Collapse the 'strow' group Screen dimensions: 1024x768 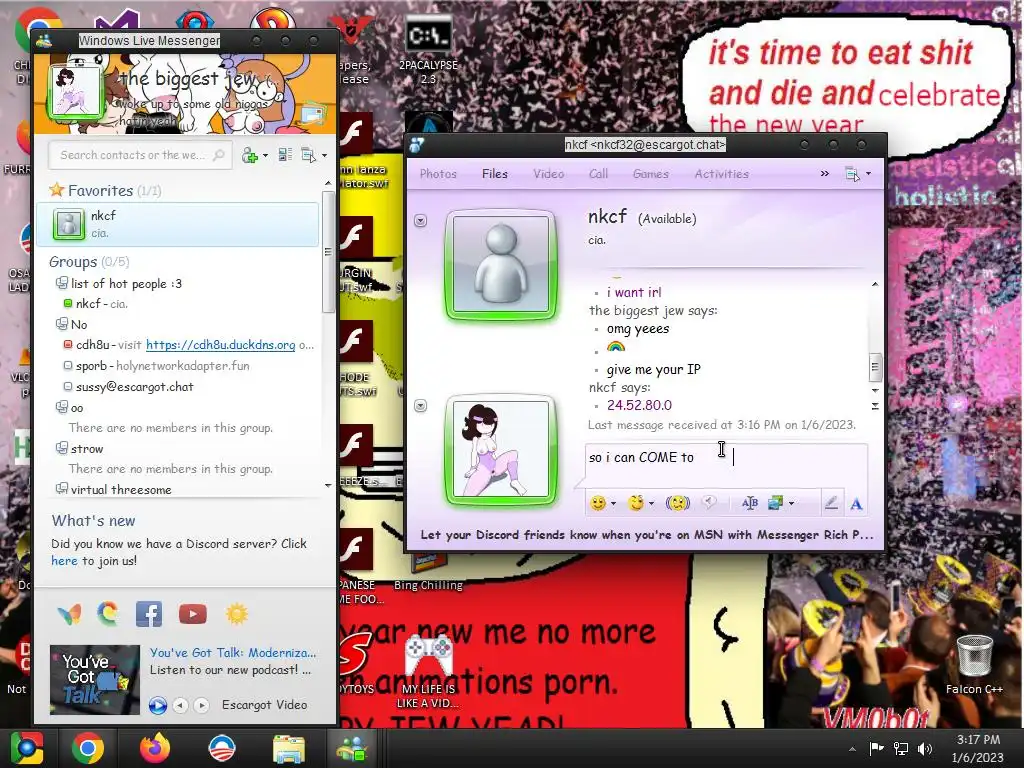(61, 448)
